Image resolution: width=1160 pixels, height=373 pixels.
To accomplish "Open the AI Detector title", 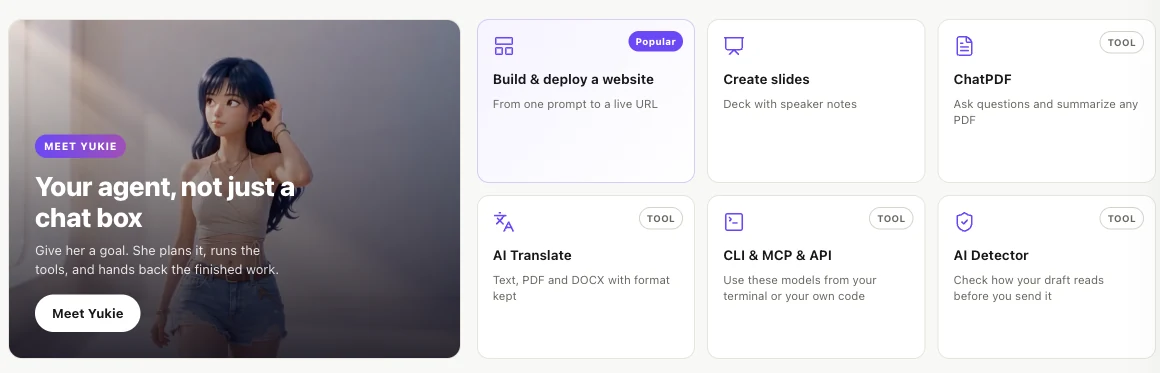I will pyautogui.click(x=991, y=255).
